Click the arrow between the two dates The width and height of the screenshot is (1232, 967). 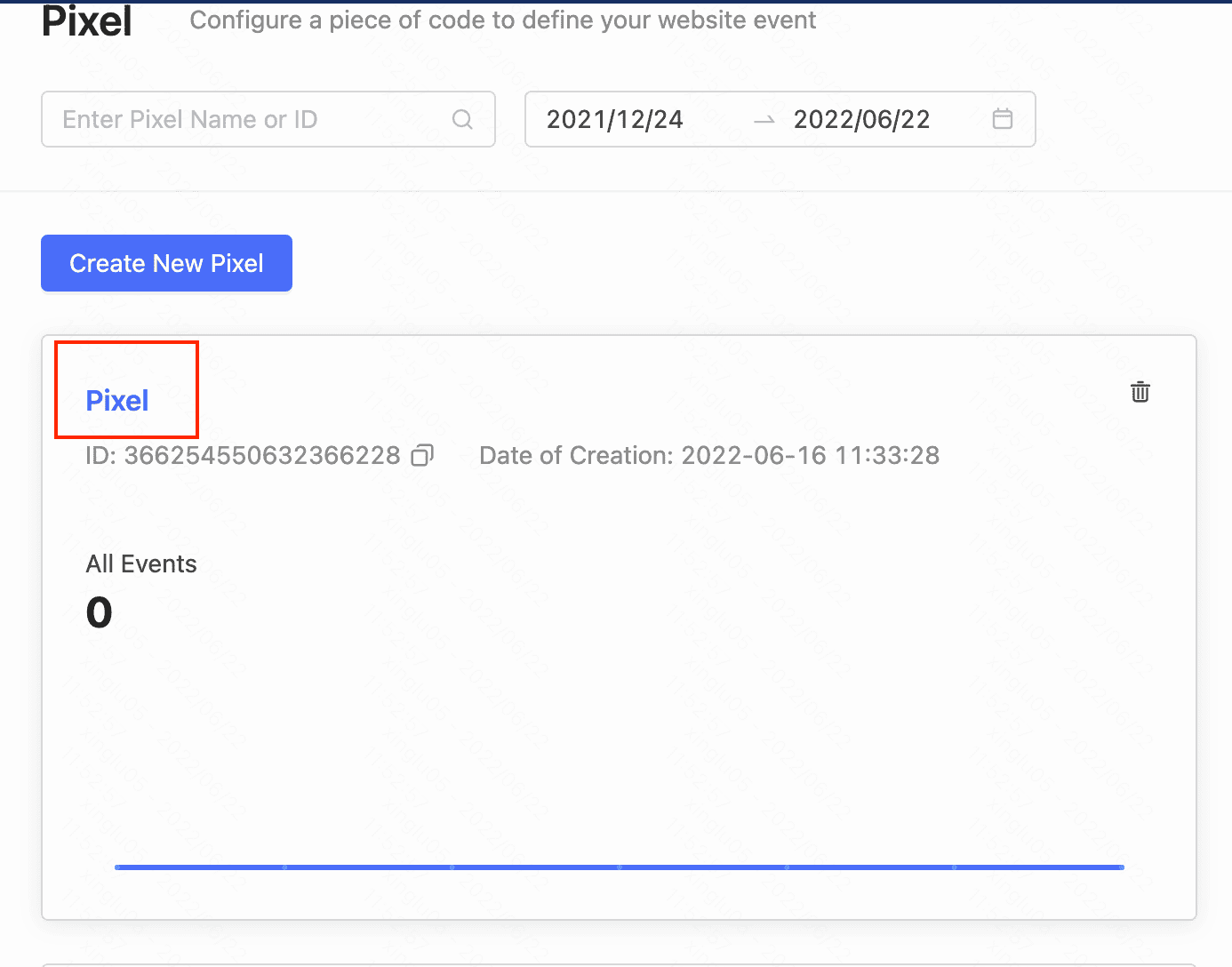(764, 120)
